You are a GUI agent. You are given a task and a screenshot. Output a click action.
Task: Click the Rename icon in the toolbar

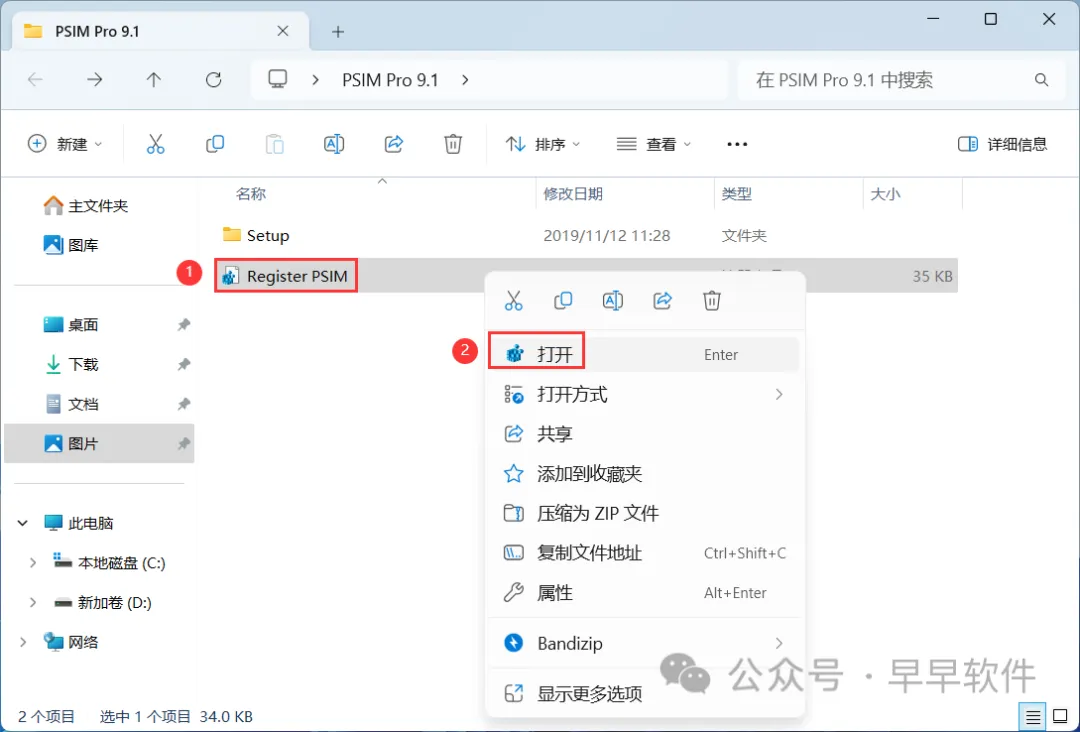coord(334,144)
